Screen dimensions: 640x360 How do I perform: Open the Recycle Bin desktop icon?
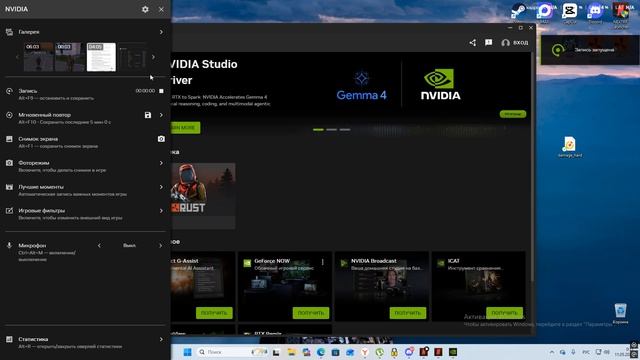tap(620, 313)
